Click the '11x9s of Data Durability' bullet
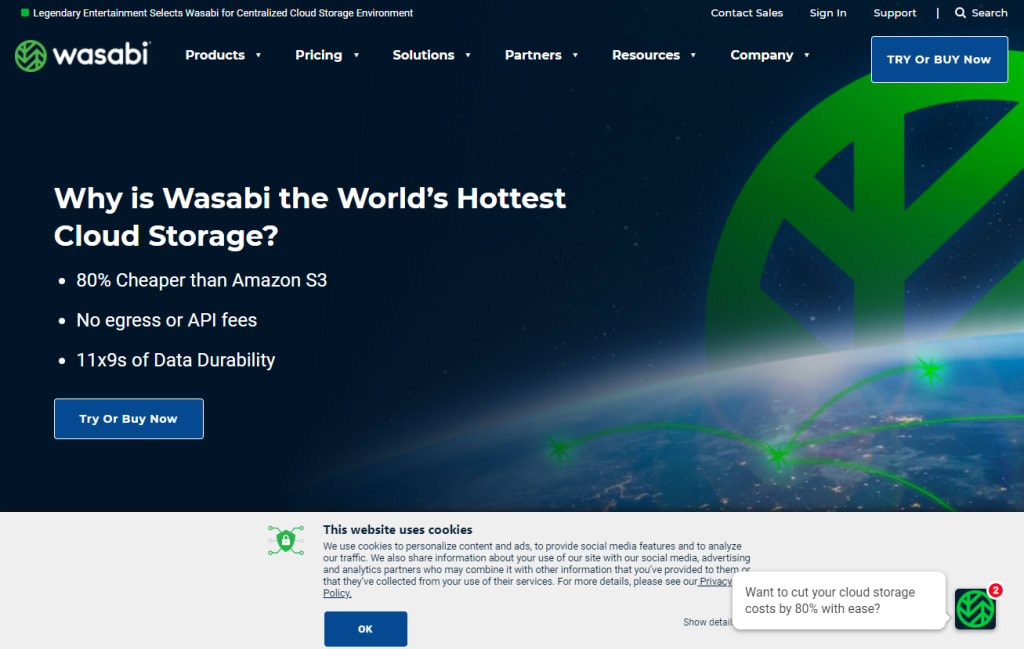1024x649 pixels. pyautogui.click(x=176, y=360)
